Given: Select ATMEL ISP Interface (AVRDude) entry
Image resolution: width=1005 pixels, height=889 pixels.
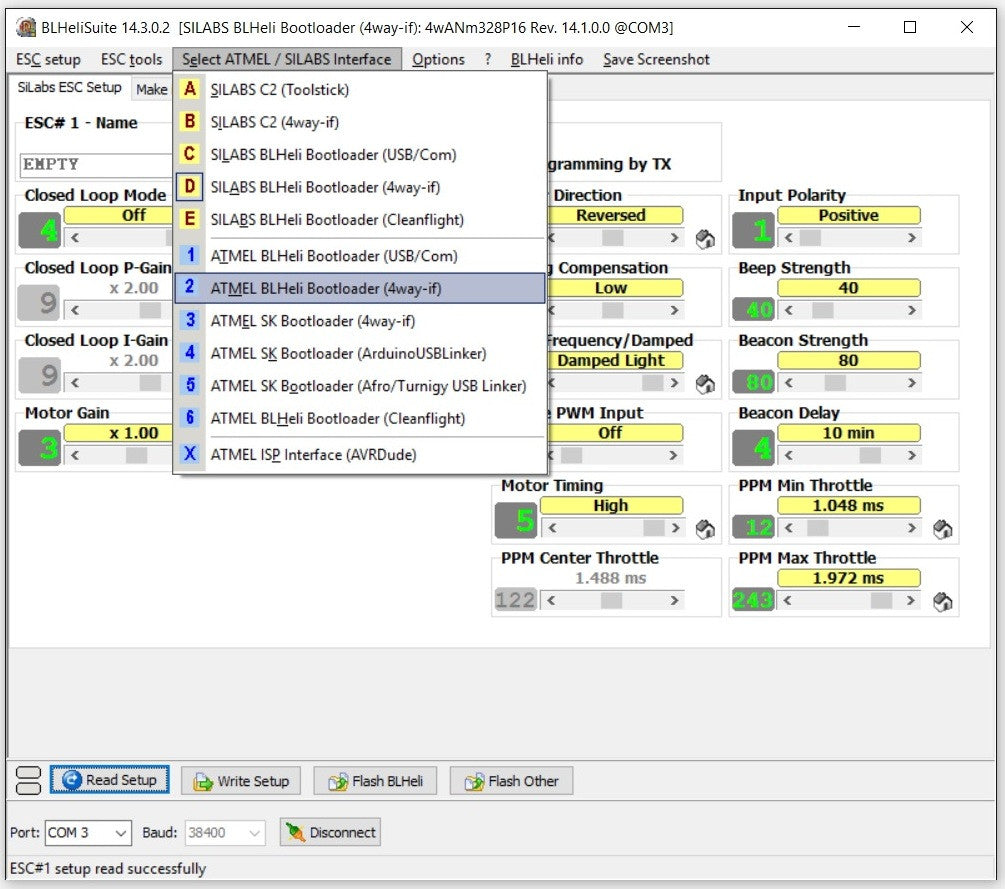Looking at the screenshot, I should click(313, 455).
